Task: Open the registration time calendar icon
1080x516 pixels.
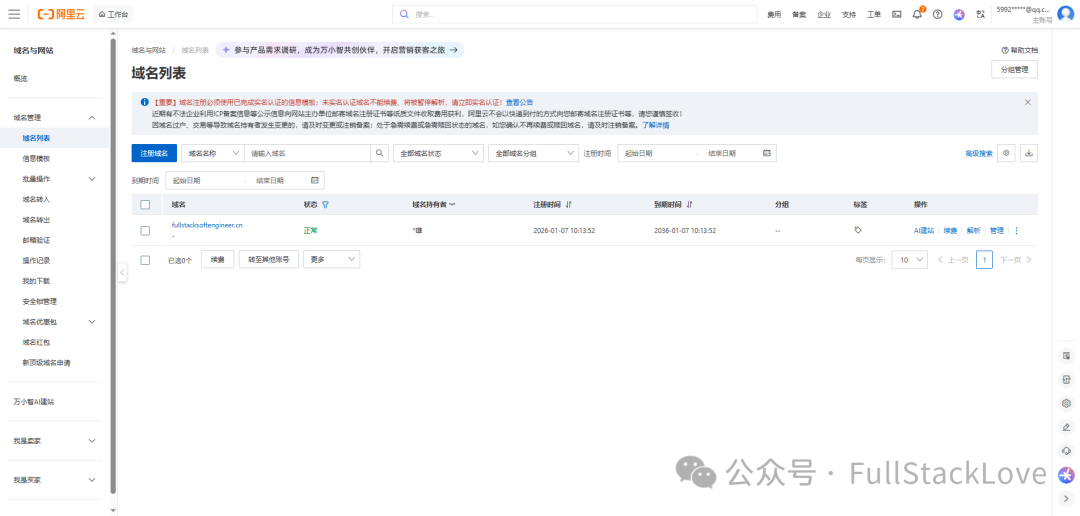Action: point(767,153)
